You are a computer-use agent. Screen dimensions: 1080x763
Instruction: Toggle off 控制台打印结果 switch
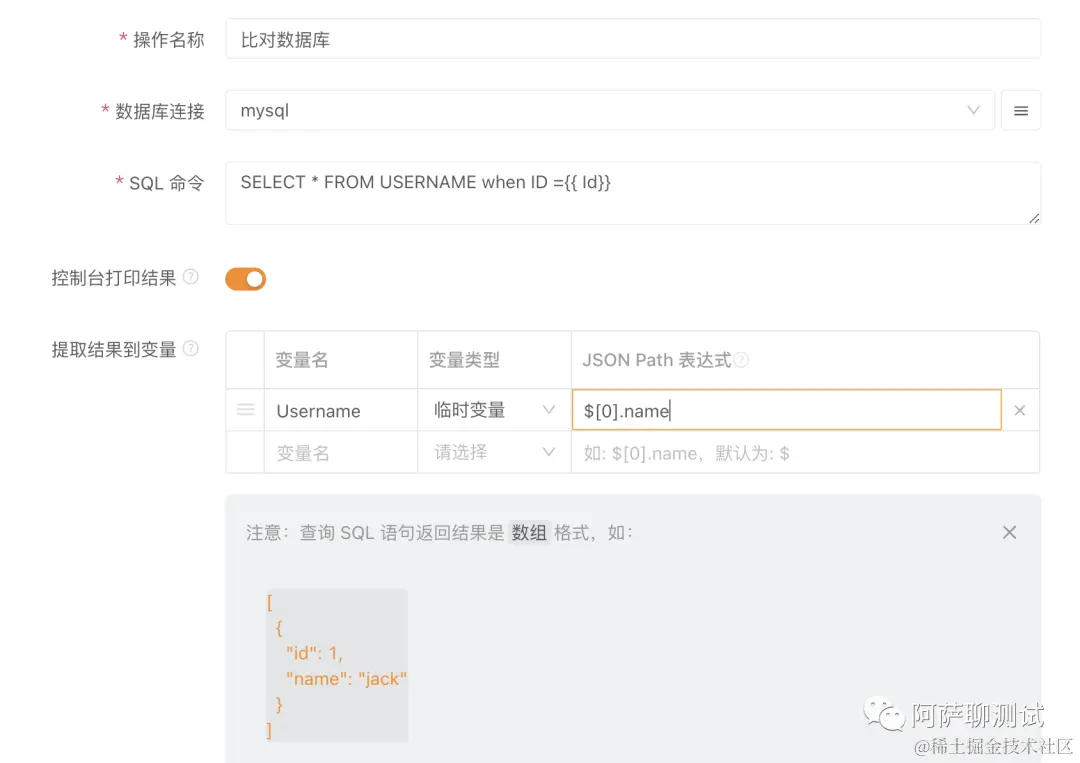click(245, 279)
